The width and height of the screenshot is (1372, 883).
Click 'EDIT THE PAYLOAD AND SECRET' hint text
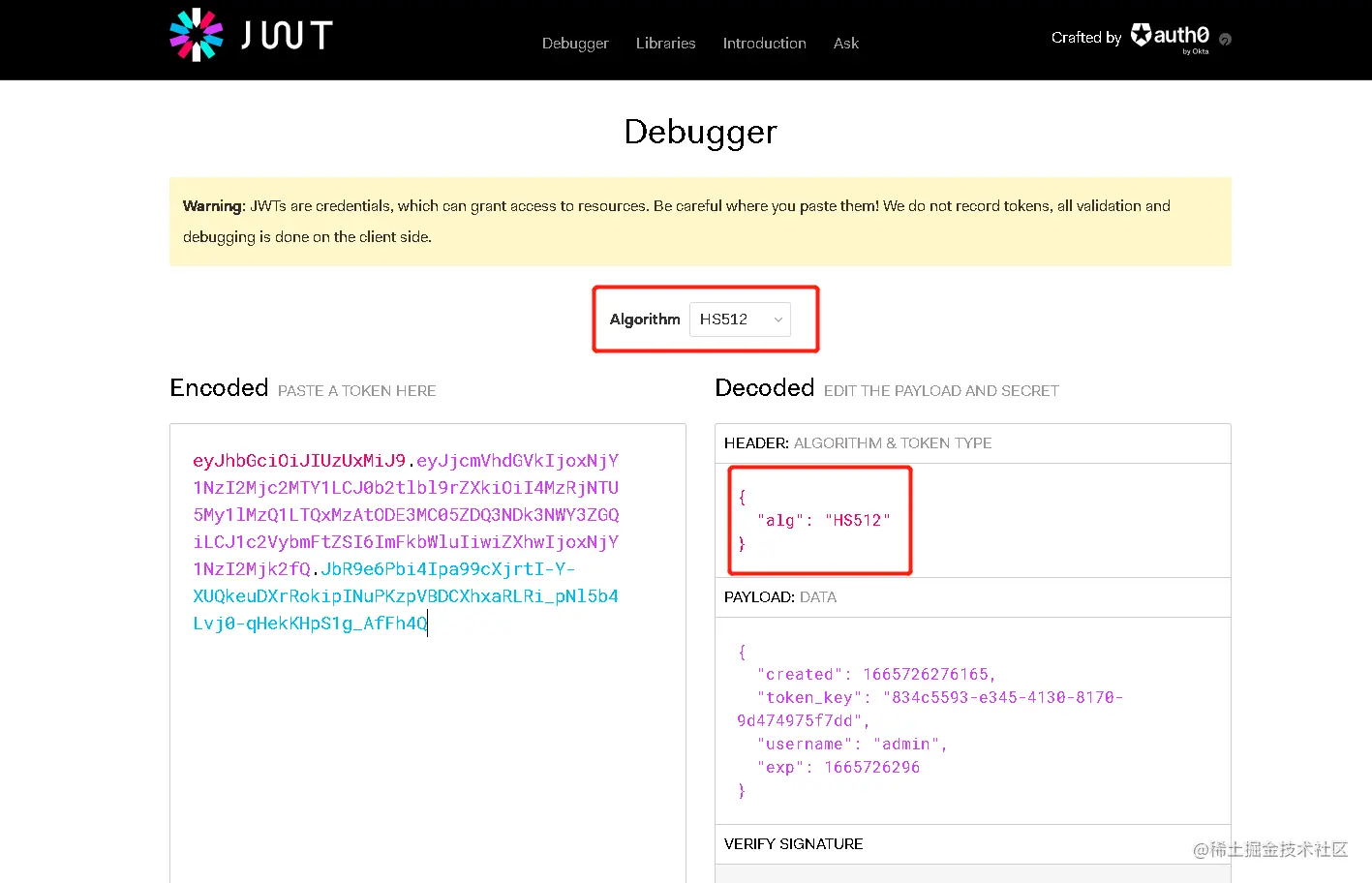(x=941, y=391)
